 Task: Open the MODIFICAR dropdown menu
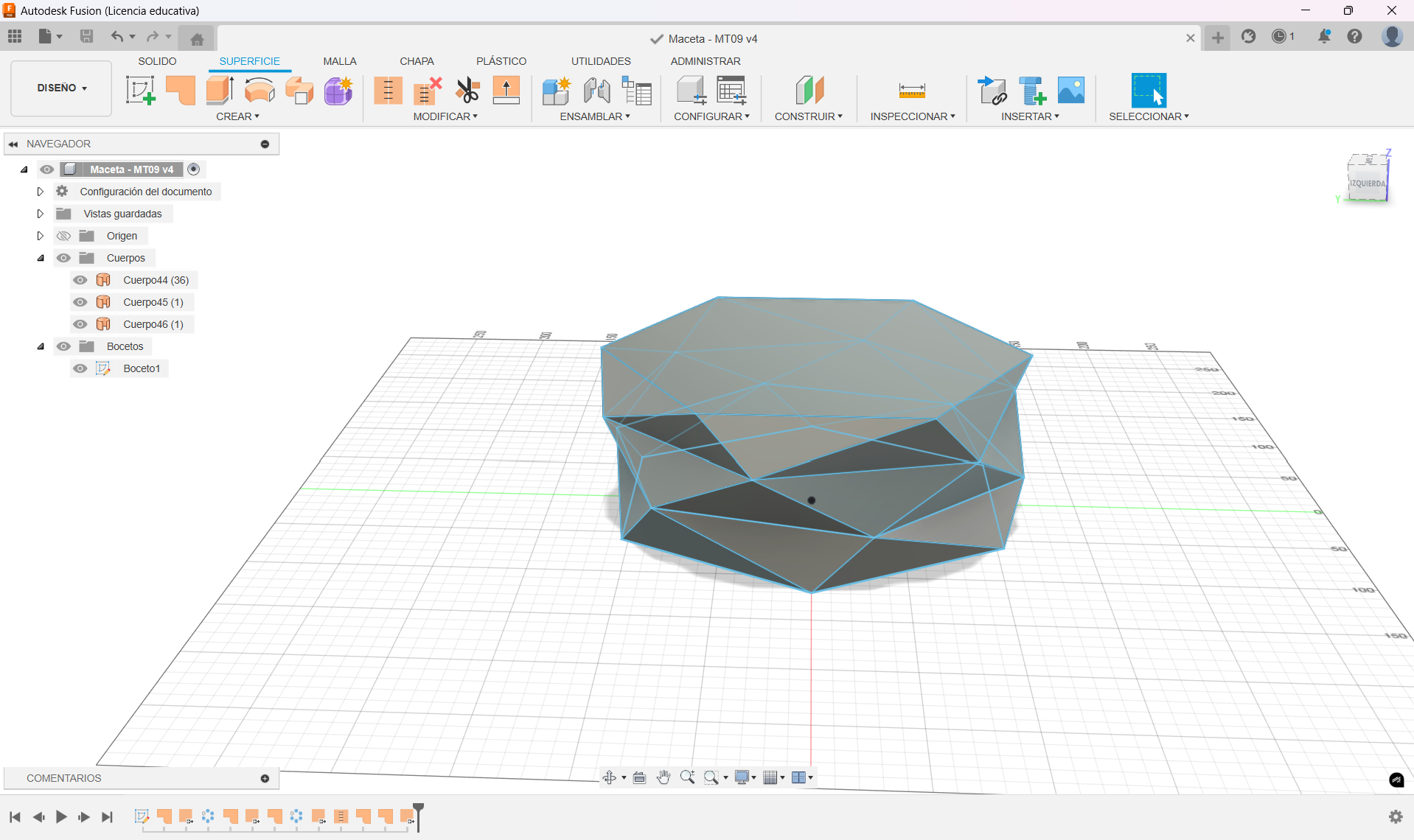(x=445, y=116)
